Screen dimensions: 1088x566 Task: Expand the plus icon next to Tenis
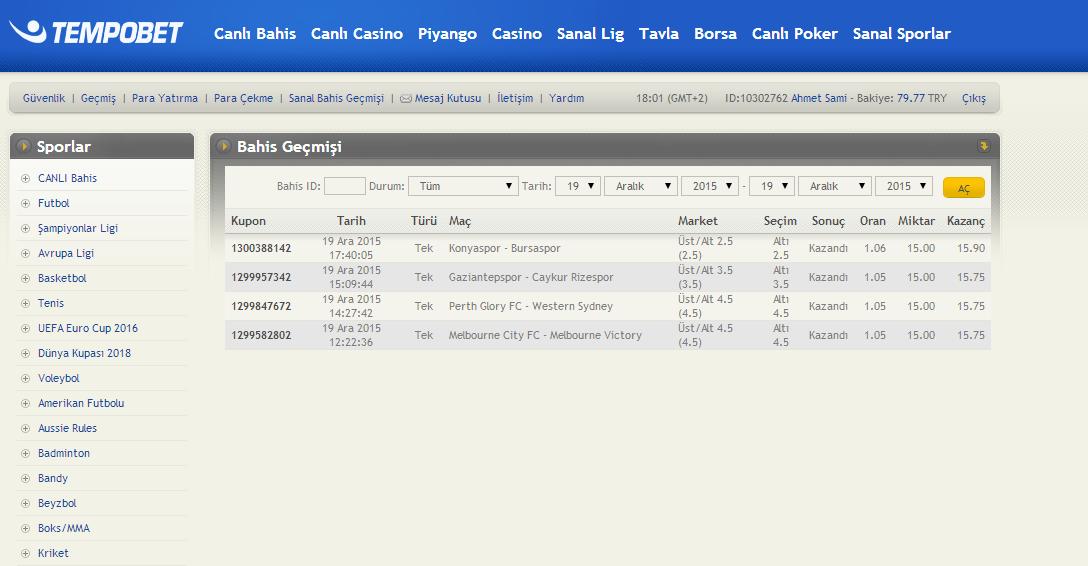[25, 304]
